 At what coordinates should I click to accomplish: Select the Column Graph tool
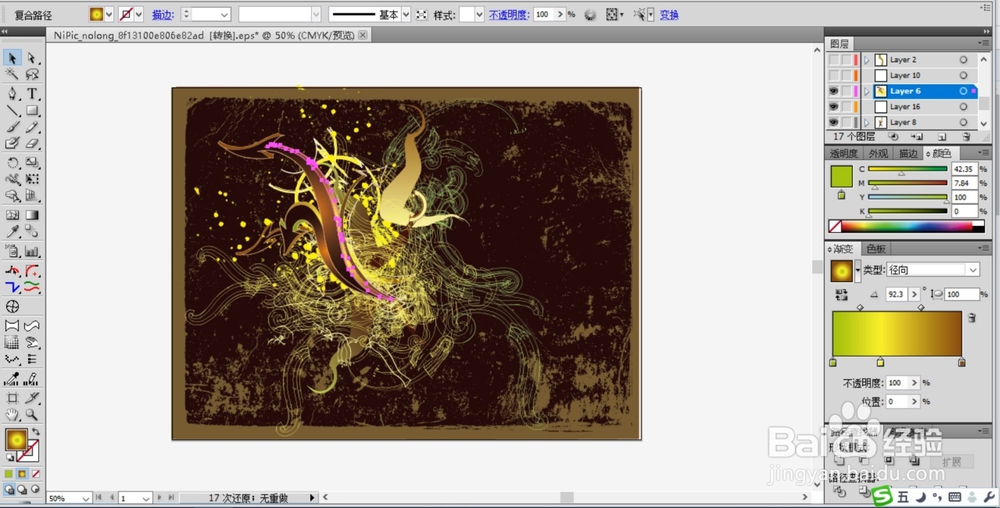[32, 251]
